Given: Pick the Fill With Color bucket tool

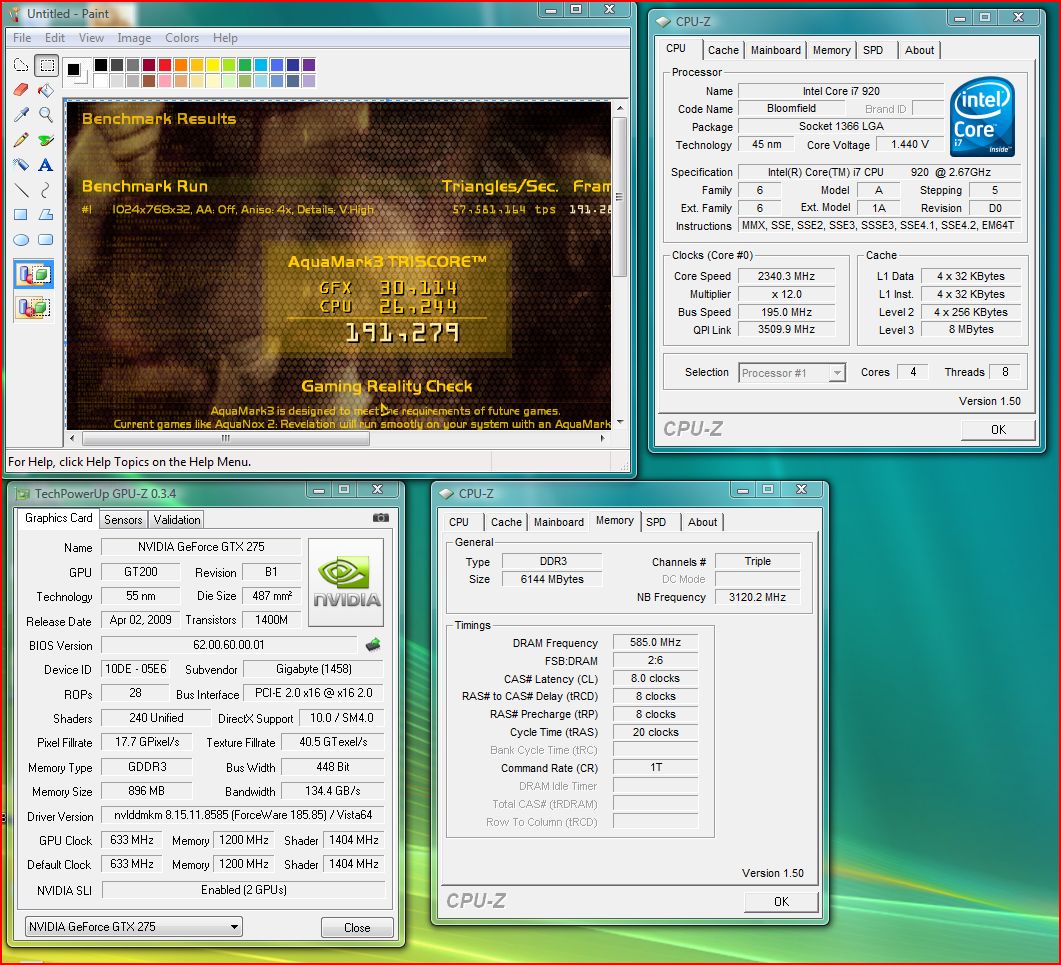Looking at the screenshot, I should [46, 90].
